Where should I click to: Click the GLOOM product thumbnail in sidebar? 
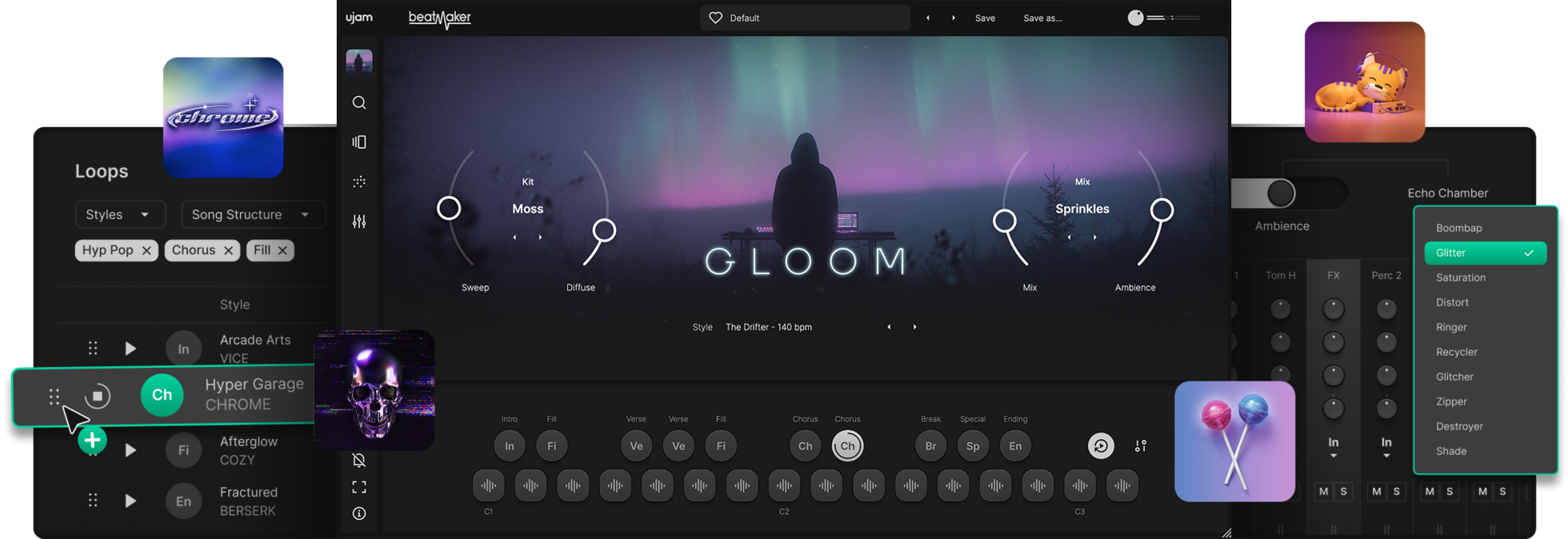tap(359, 62)
